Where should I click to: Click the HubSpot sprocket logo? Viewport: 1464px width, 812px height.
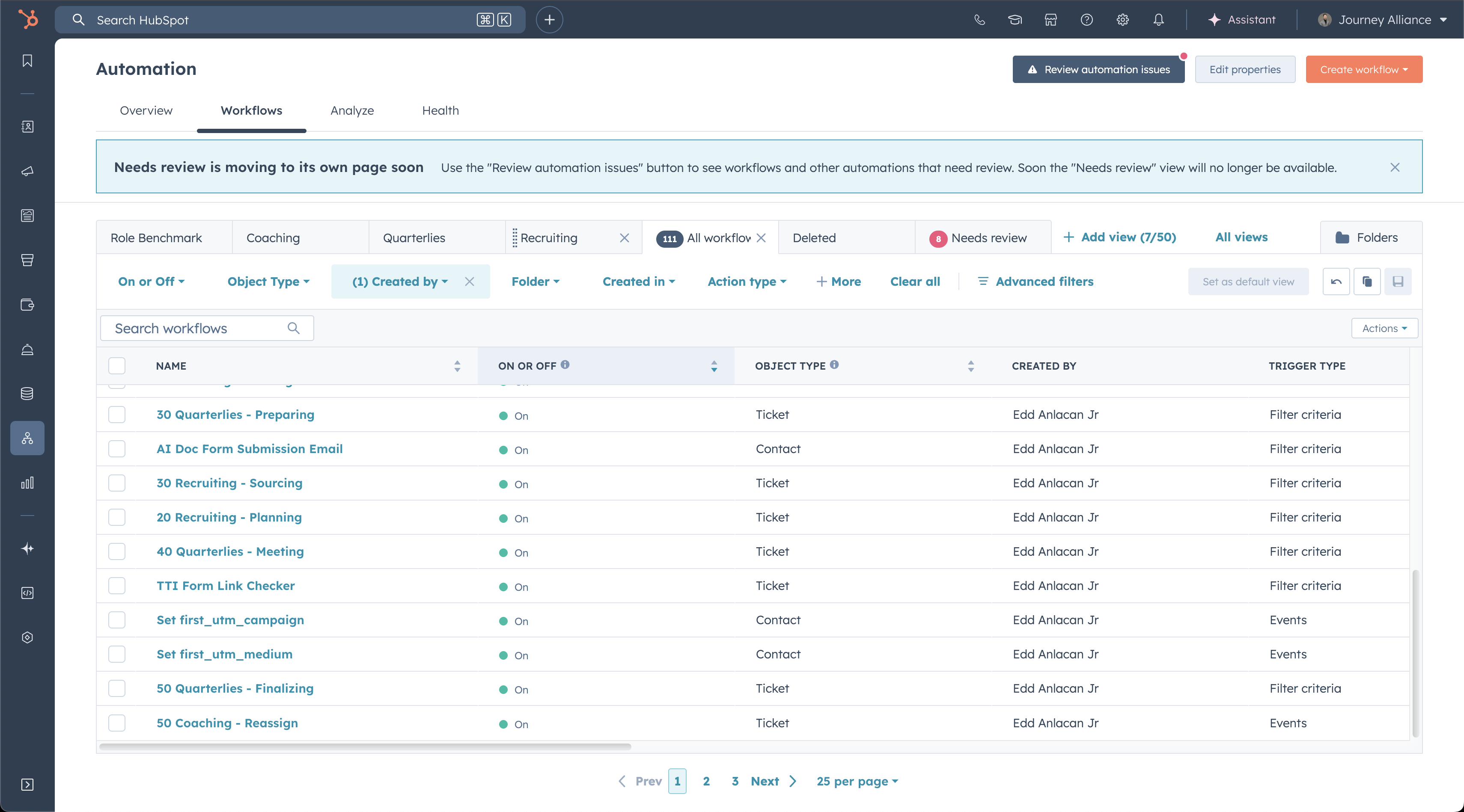(x=28, y=19)
